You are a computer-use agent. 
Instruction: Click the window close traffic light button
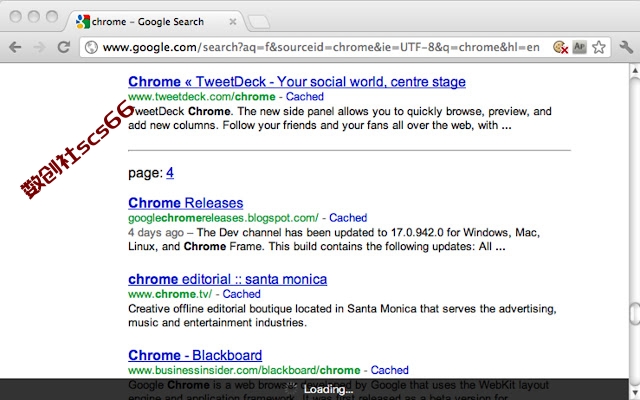pos(16,17)
